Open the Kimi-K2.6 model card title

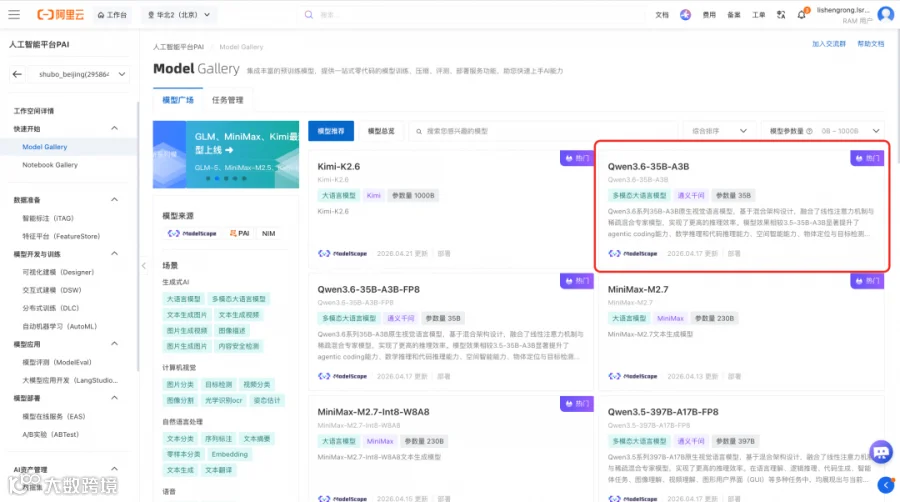click(x=339, y=166)
